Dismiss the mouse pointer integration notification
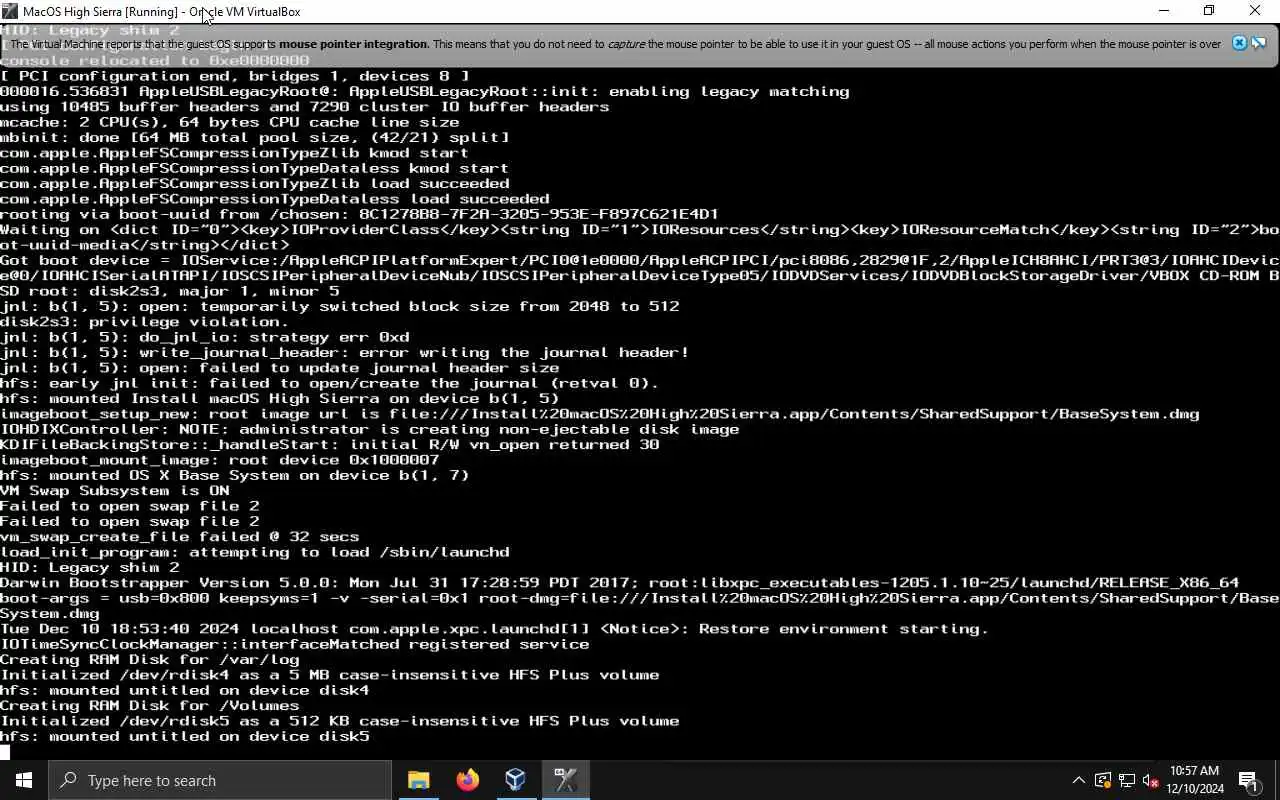The width and height of the screenshot is (1280, 800). coord(1239,43)
